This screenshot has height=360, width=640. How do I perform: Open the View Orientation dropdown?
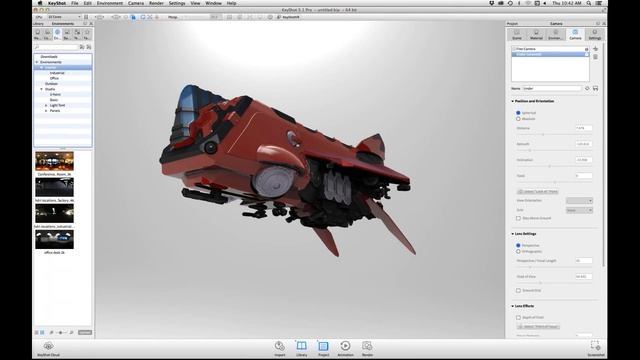[579, 200]
